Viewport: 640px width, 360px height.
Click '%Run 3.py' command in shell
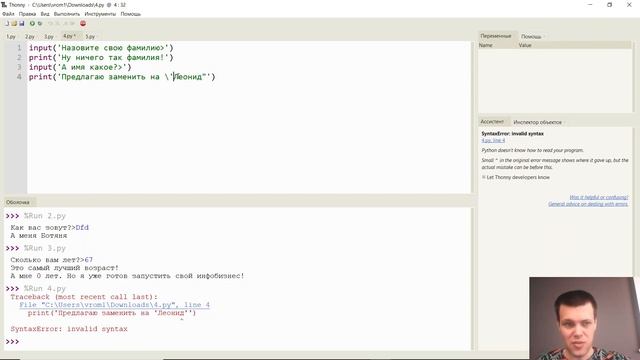click(x=45, y=248)
